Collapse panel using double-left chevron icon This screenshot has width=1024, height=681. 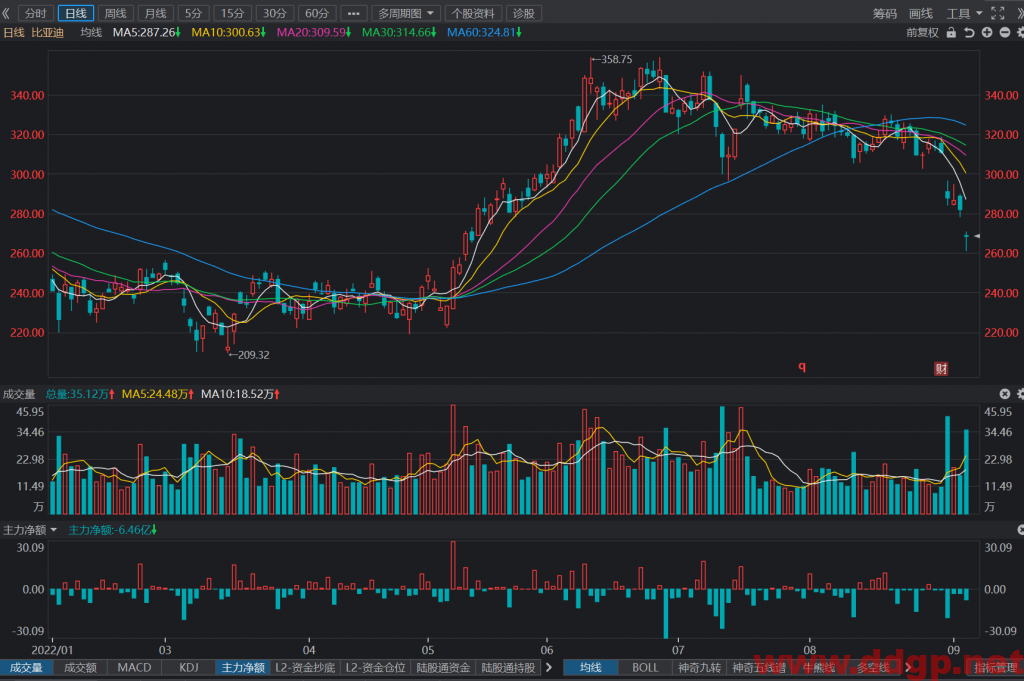[6, 13]
